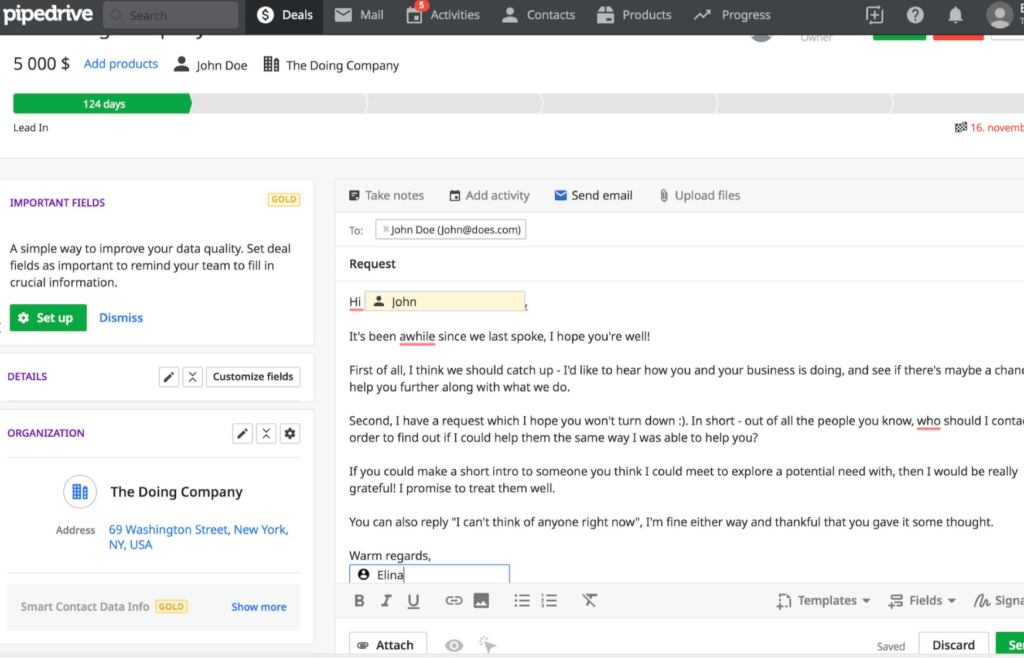
Task: Expand the Fields dropdown
Action: click(x=921, y=600)
